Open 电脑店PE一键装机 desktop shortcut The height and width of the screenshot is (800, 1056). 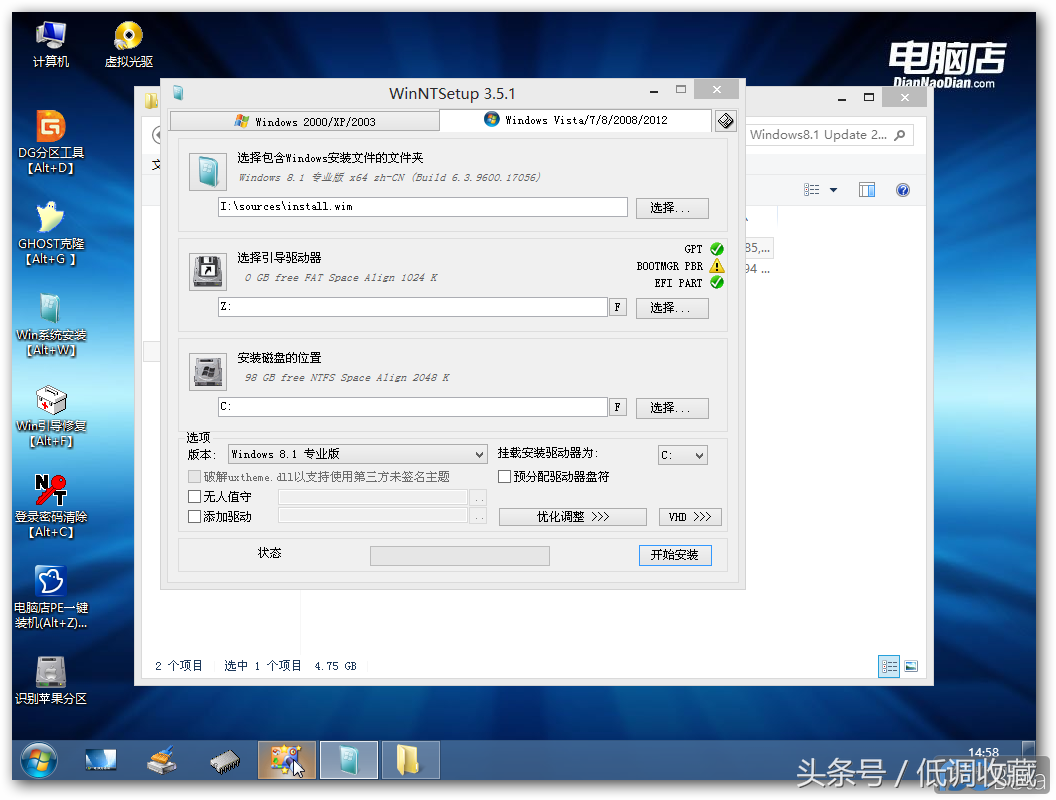[51, 597]
